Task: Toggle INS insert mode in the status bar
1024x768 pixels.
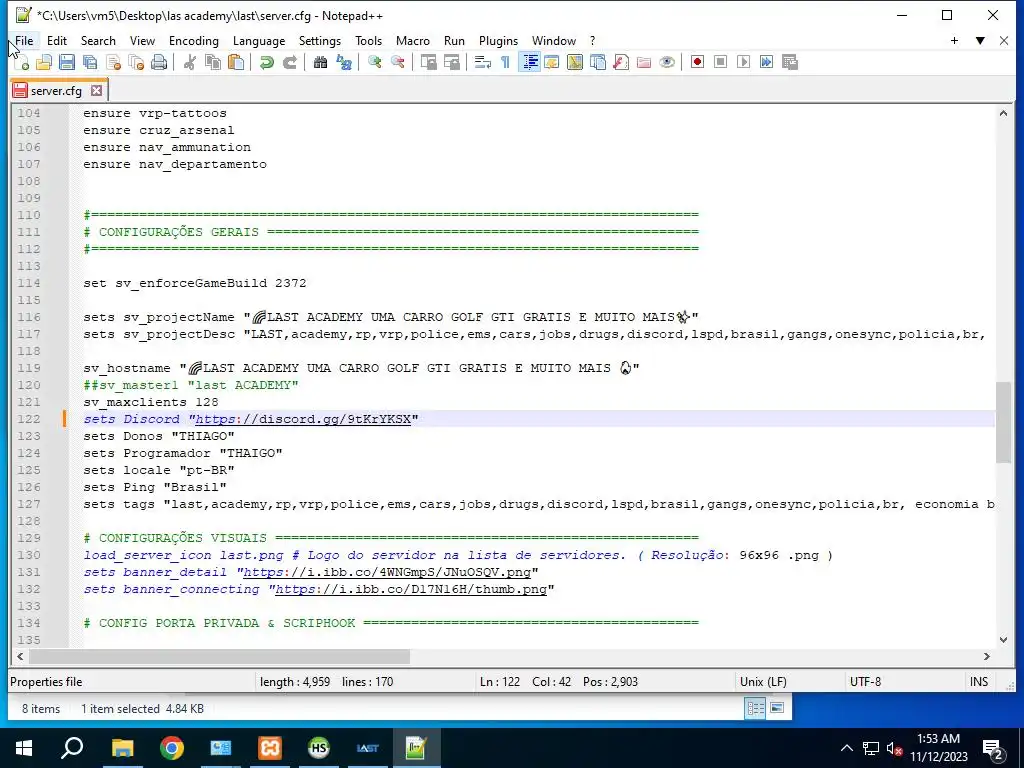Action: click(978, 682)
